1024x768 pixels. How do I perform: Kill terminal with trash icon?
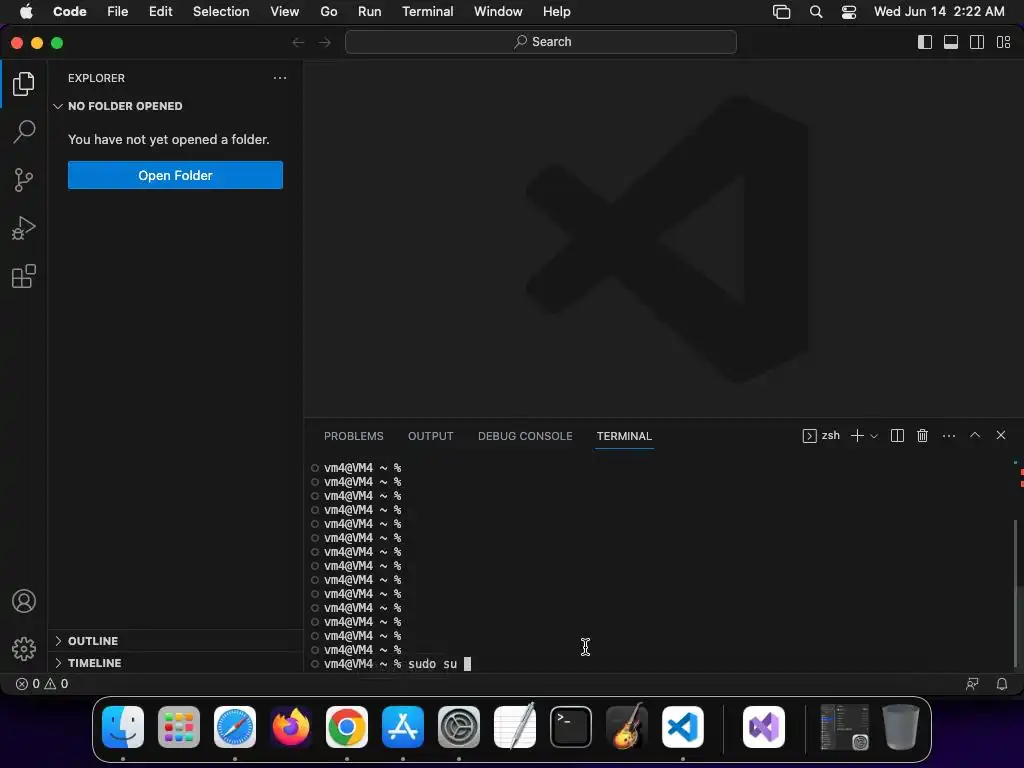click(x=922, y=436)
